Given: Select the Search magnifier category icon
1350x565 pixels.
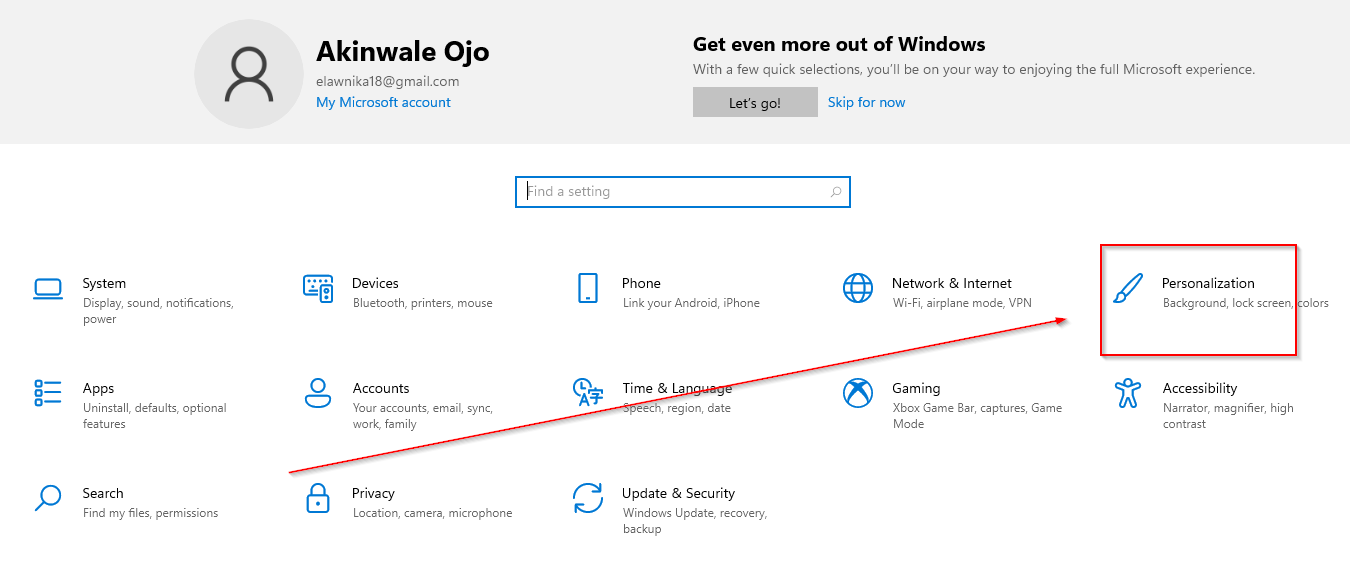Looking at the screenshot, I should tap(48, 497).
